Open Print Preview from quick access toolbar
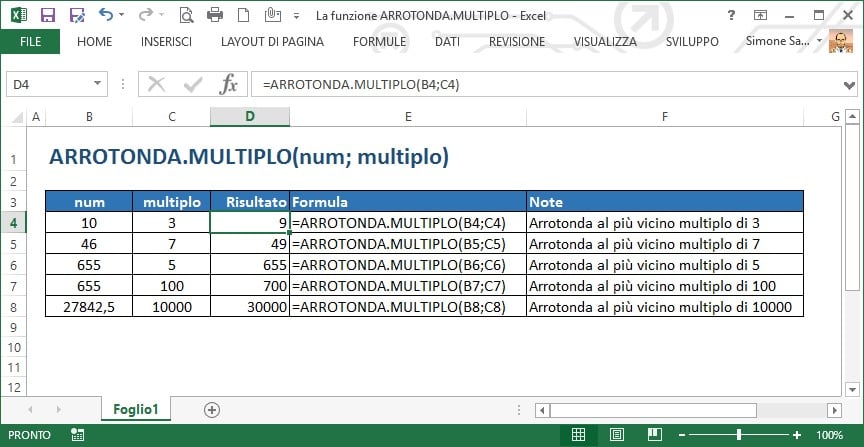This screenshot has height=447, width=864. 187,15
